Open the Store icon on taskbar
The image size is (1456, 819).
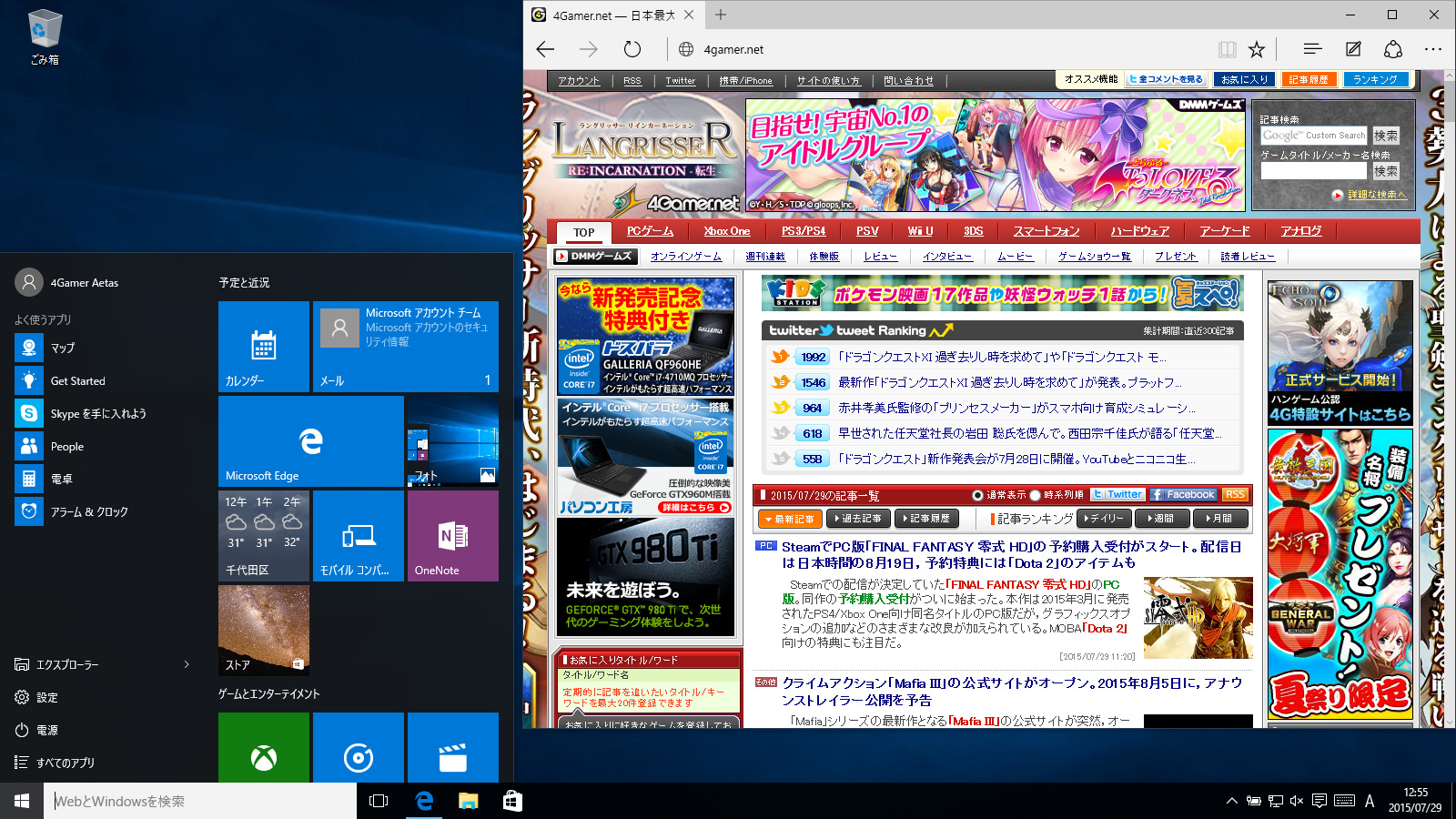pyautogui.click(x=512, y=801)
